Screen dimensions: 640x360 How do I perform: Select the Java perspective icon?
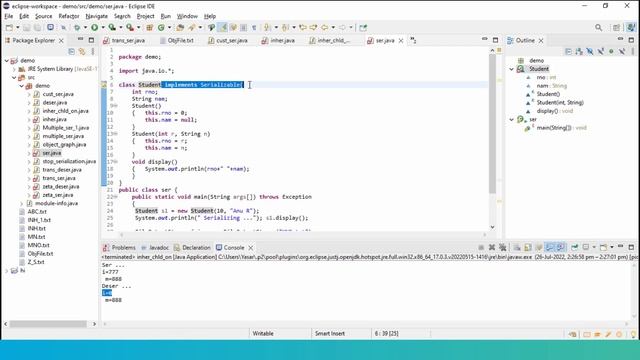631,27
